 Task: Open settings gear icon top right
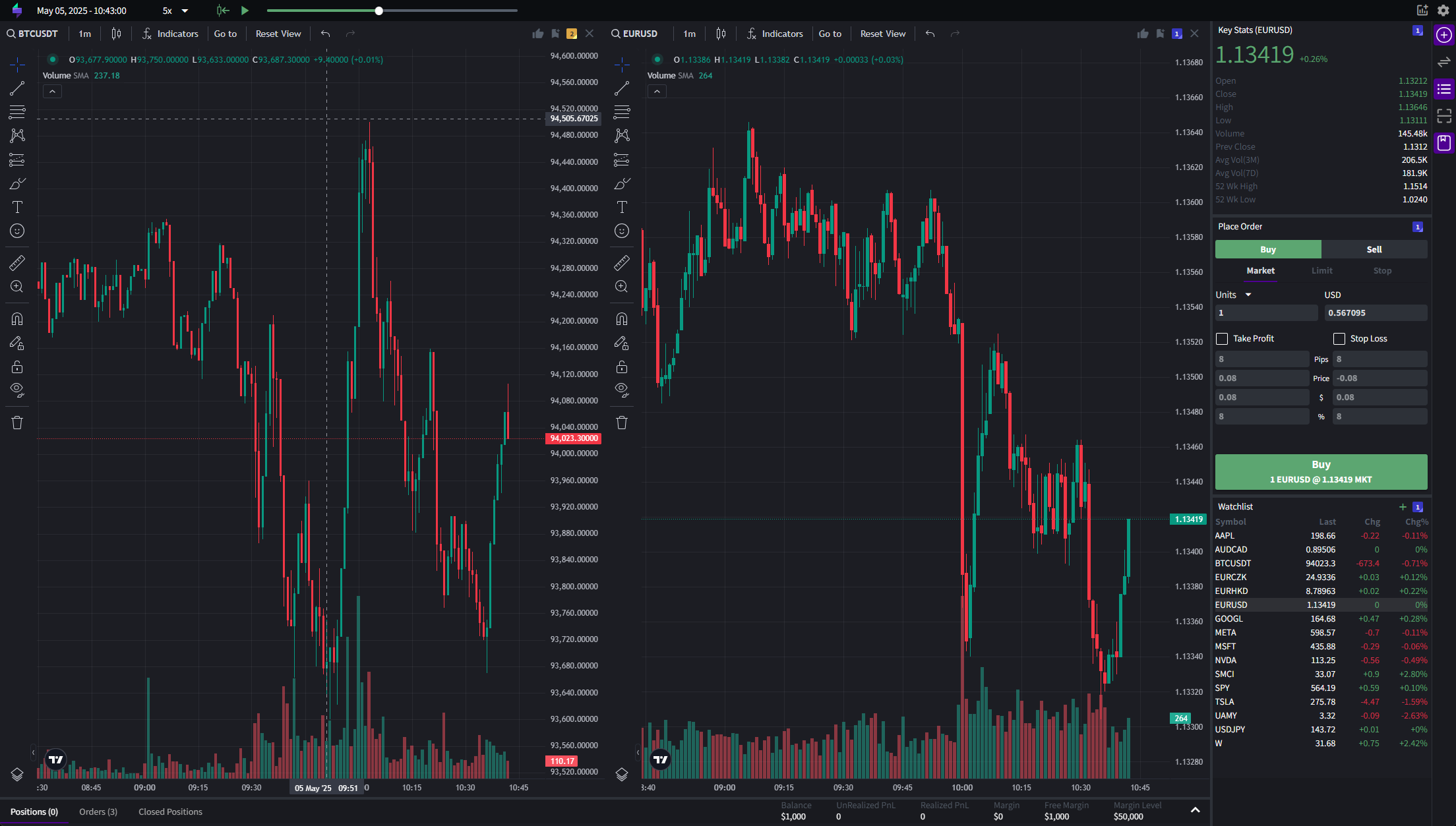(1443, 11)
